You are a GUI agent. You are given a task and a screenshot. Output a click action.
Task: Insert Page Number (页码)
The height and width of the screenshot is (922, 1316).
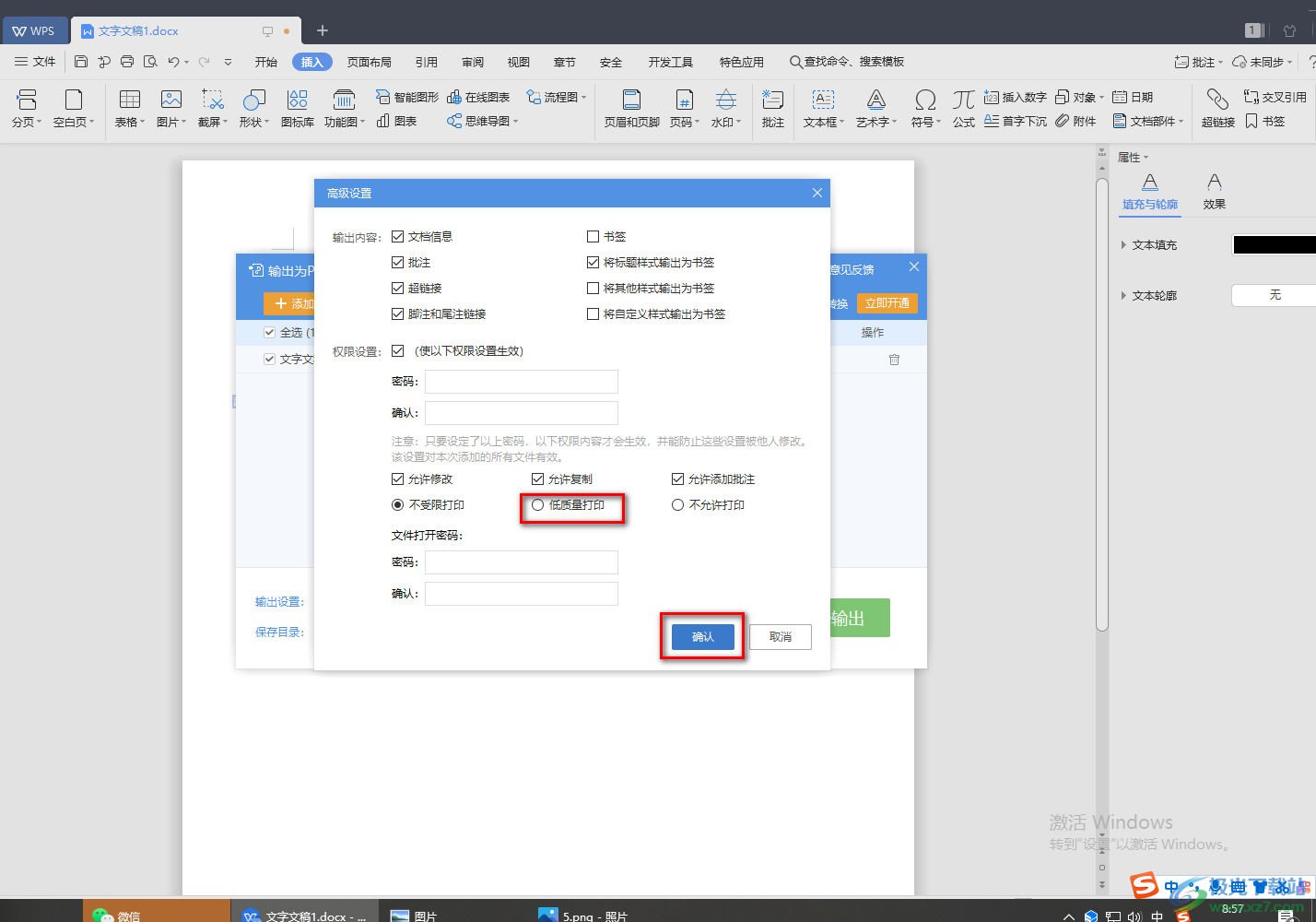685,108
